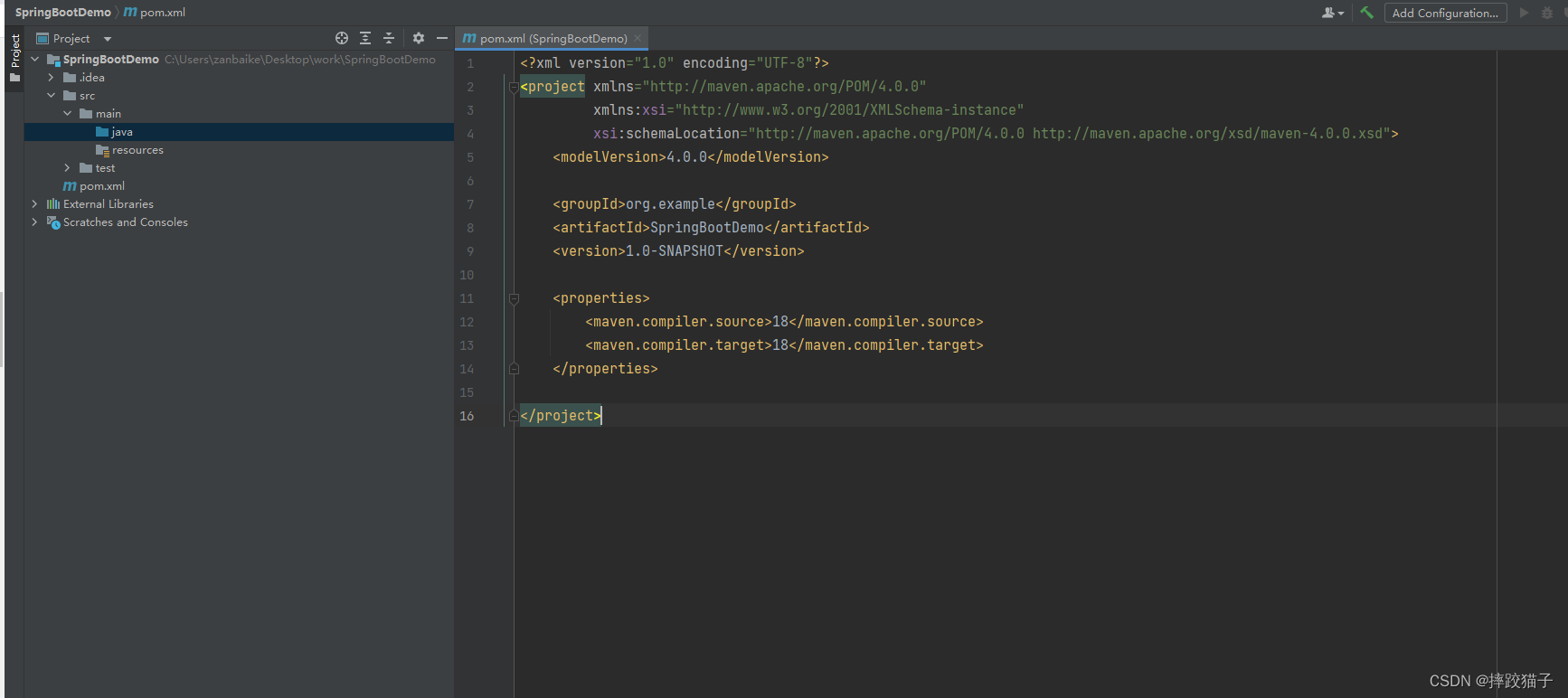
Task: Click the Collapse All icon in Project panel
Action: point(389,38)
